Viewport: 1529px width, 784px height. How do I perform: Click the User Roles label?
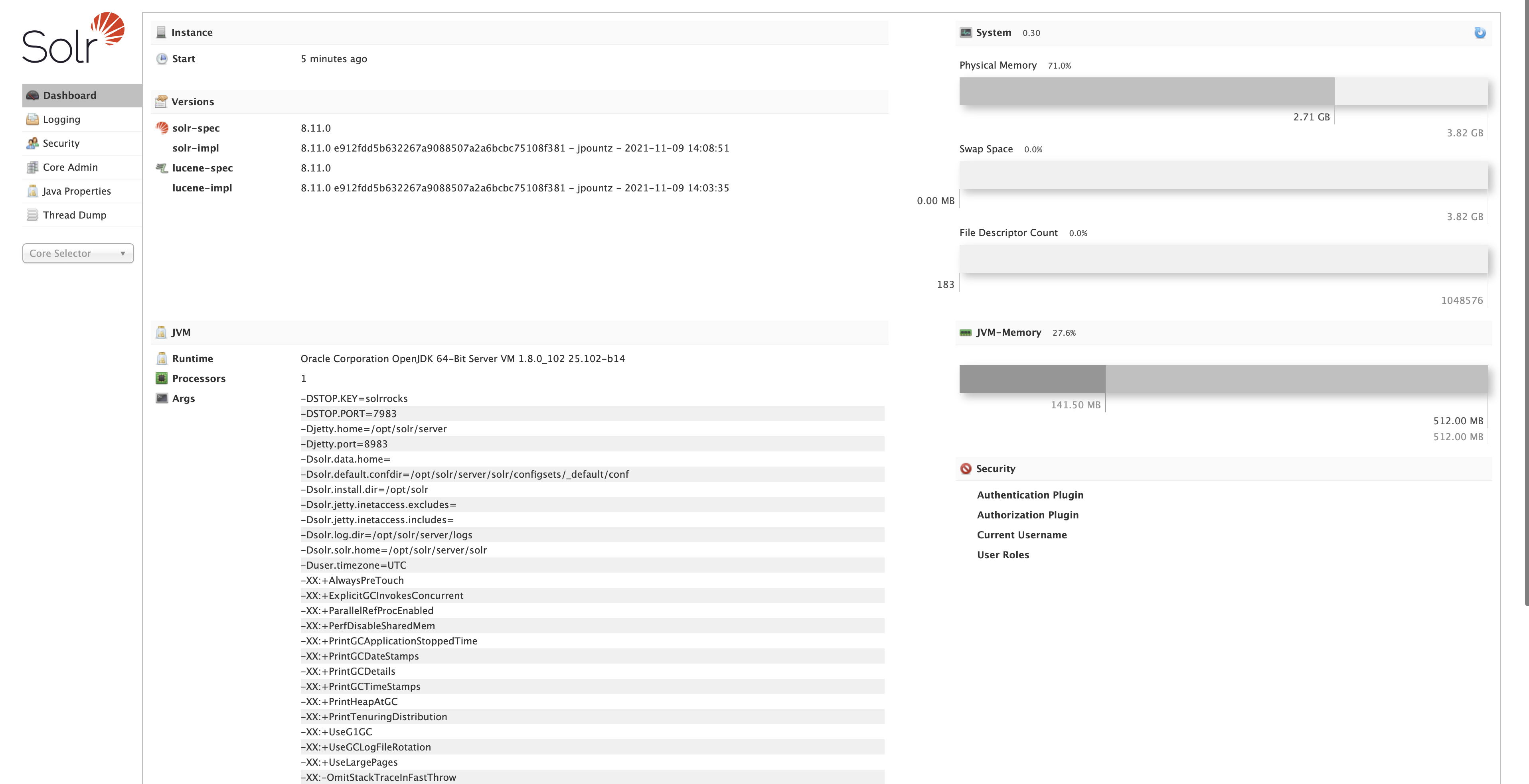click(1003, 554)
